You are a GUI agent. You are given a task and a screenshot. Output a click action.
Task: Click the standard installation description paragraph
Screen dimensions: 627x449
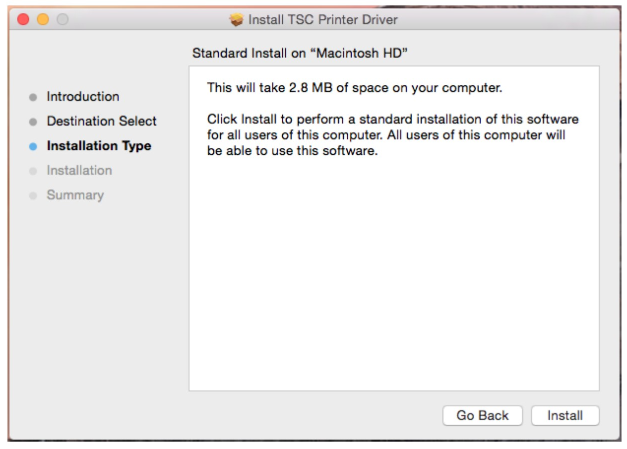click(x=392, y=135)
